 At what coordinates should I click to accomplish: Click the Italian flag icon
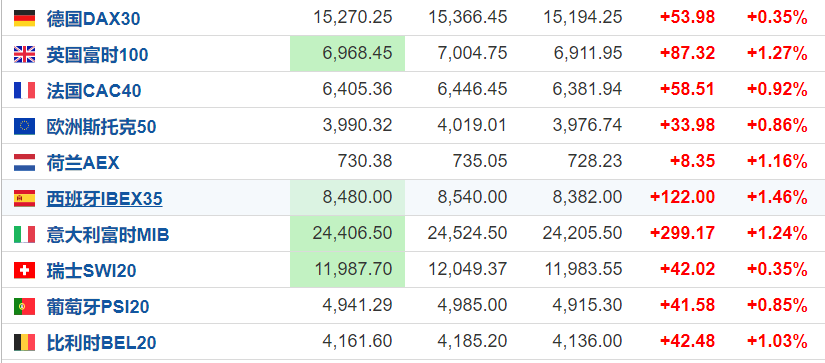pos(24,234)
